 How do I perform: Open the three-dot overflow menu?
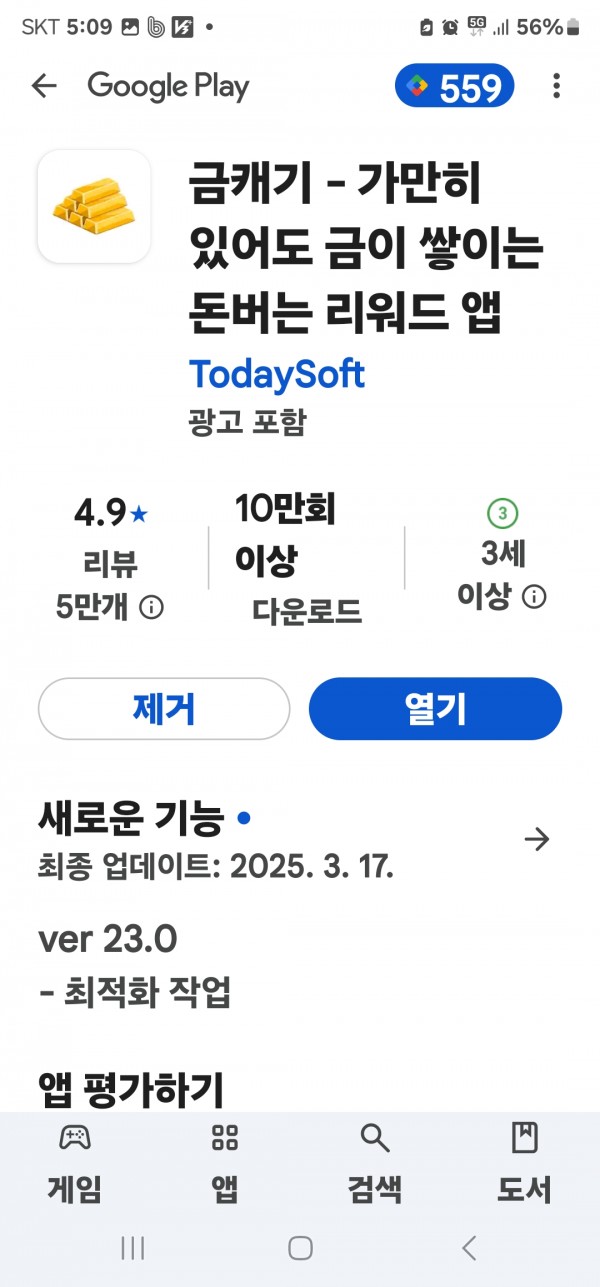click(556, 87)
